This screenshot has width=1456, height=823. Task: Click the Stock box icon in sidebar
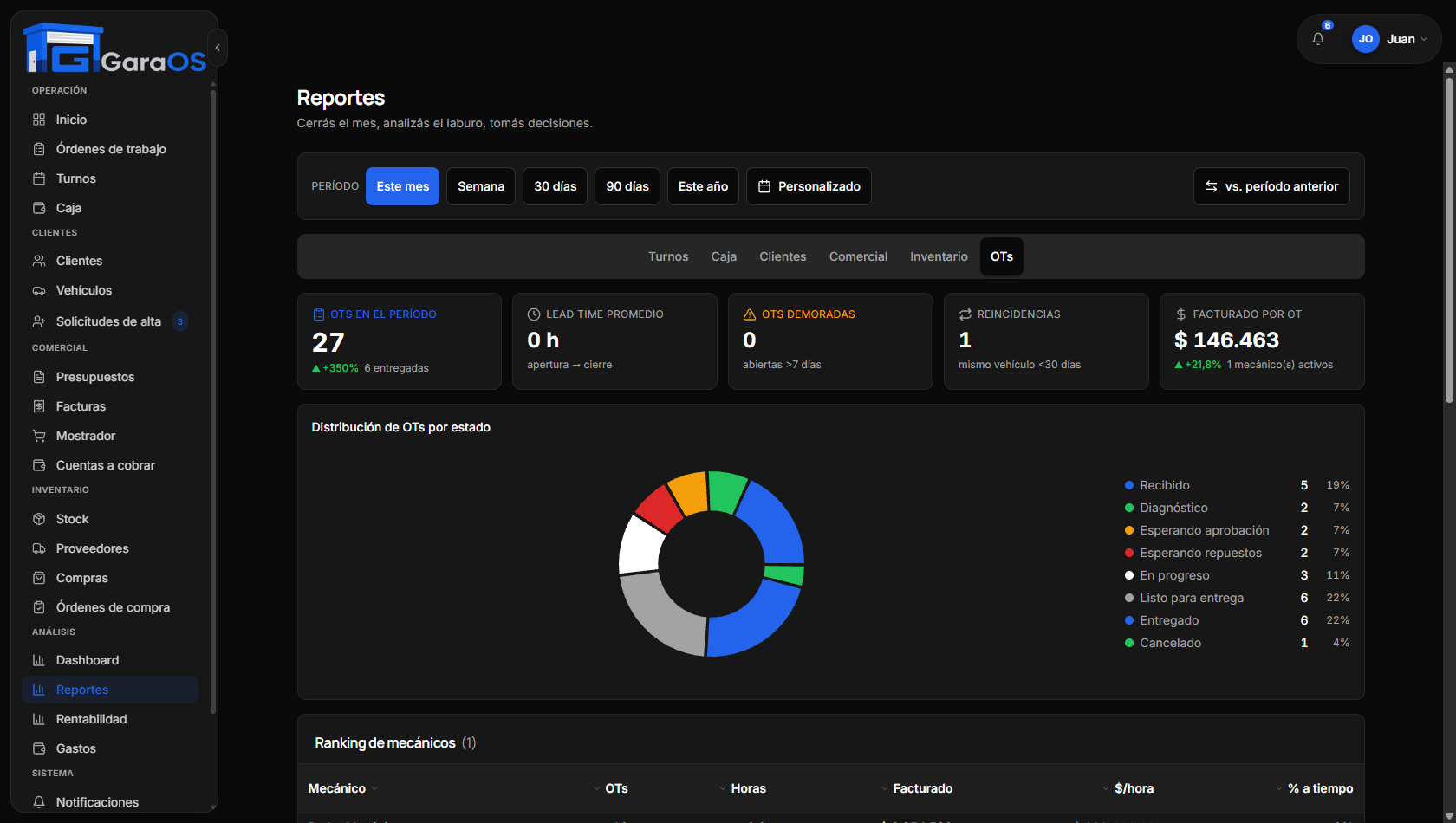tap(39, 519)
